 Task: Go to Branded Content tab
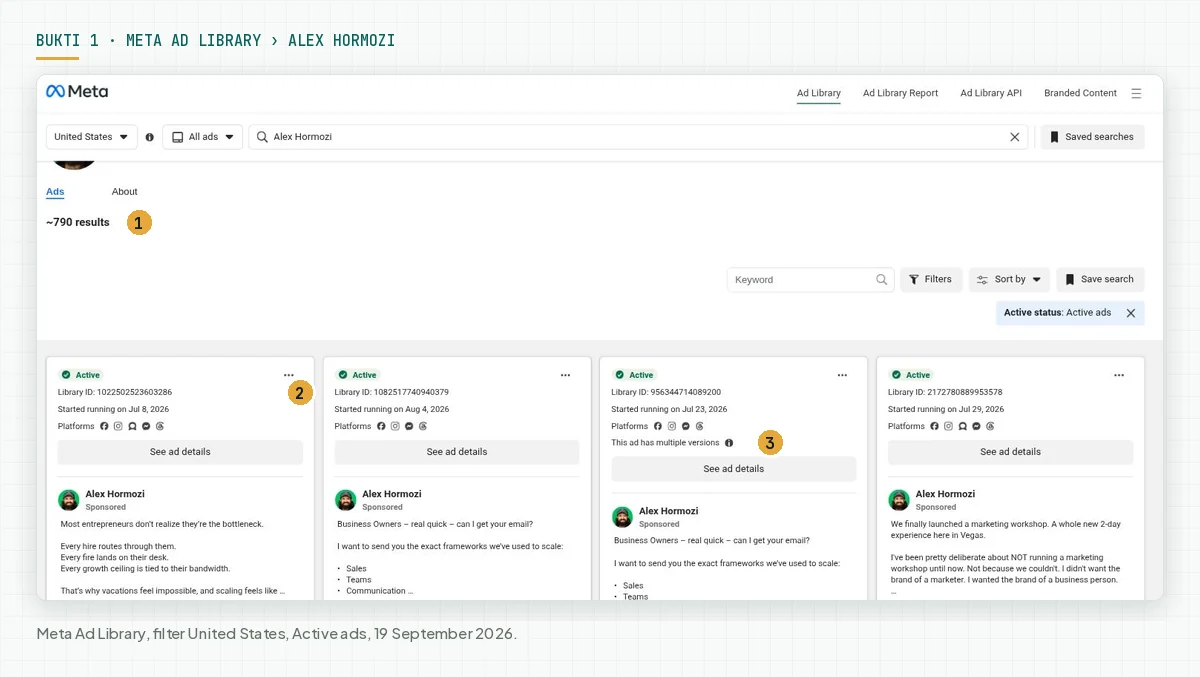click(1080, 93)
